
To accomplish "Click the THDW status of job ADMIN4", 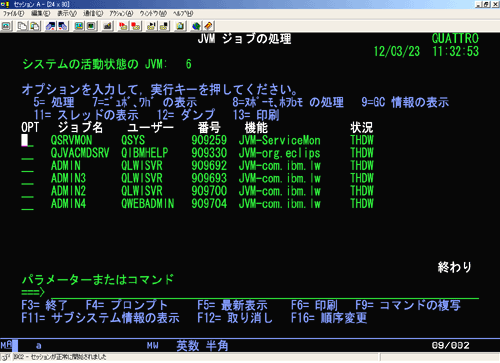I will pyautogui.click(x=362, y=204).
